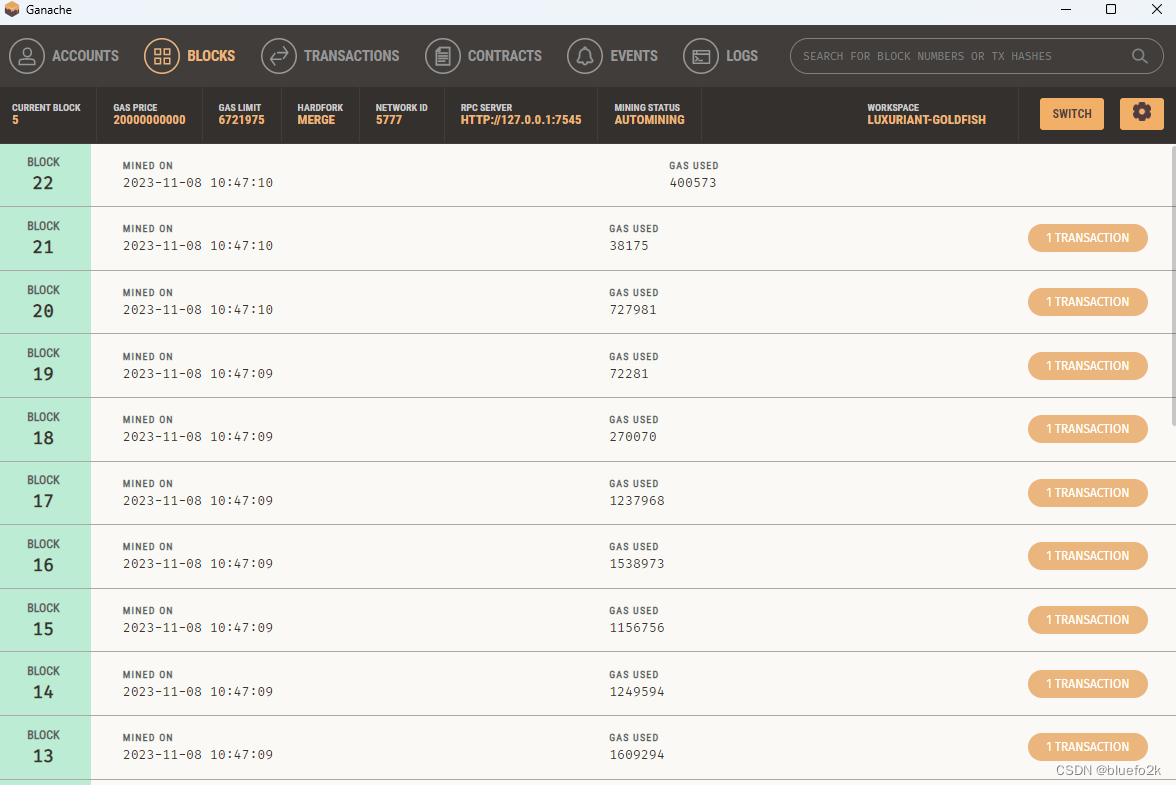Open the Contracts document icon

(442, 56)
